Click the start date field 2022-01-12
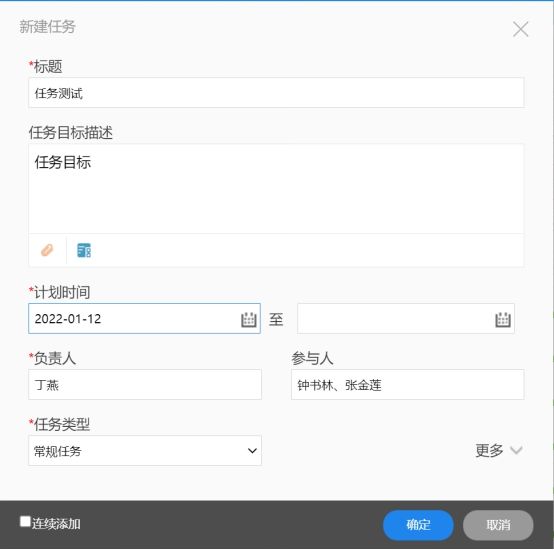This screenshot has width=554, height=550. click(x=144, y=319)
